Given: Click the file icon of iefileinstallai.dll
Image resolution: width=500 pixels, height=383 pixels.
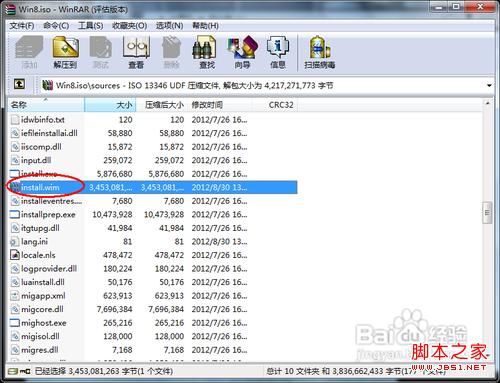Looking at the screenshot, I should pyautogui.click(x=15, y=133).
